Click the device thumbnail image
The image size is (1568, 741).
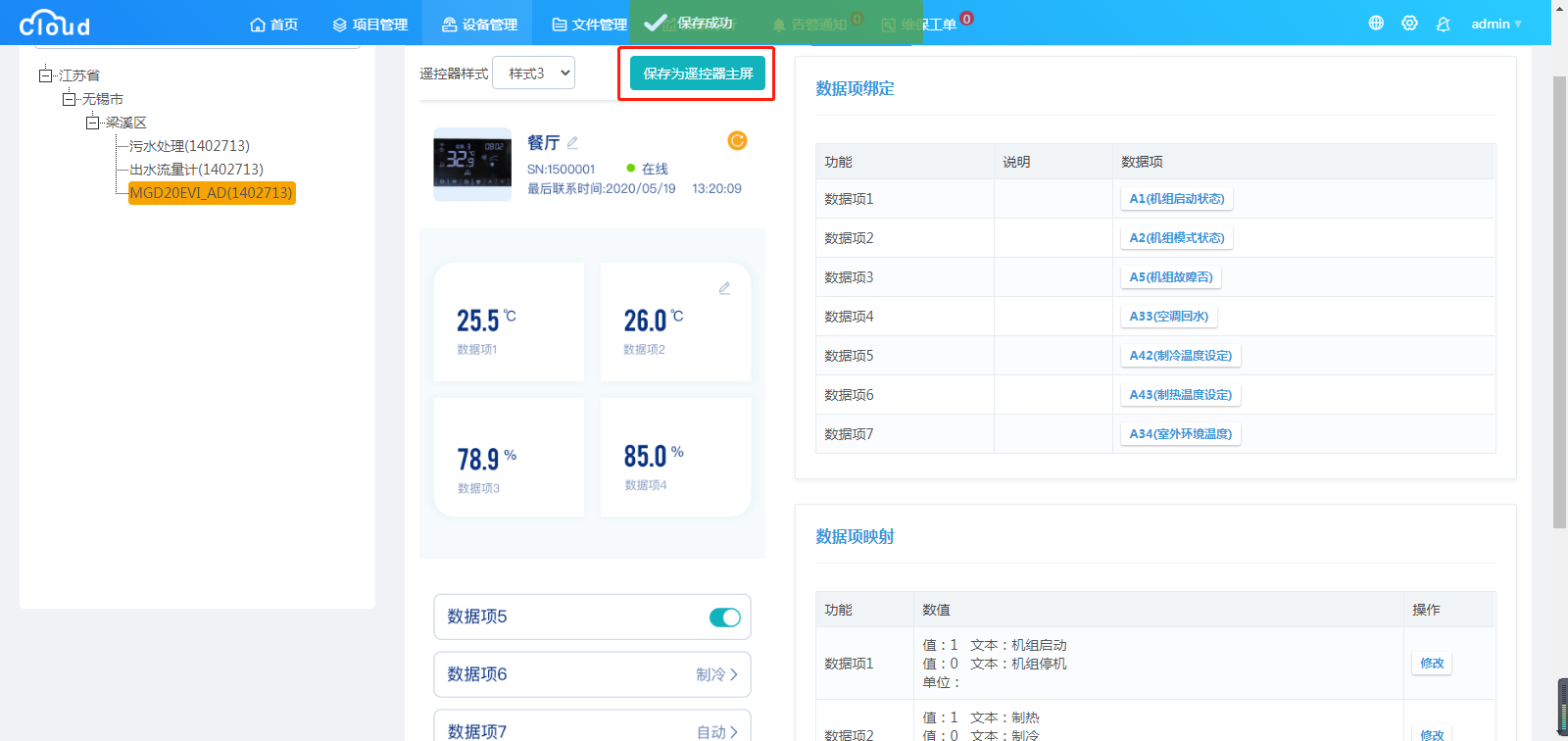(x=472, y=164)
